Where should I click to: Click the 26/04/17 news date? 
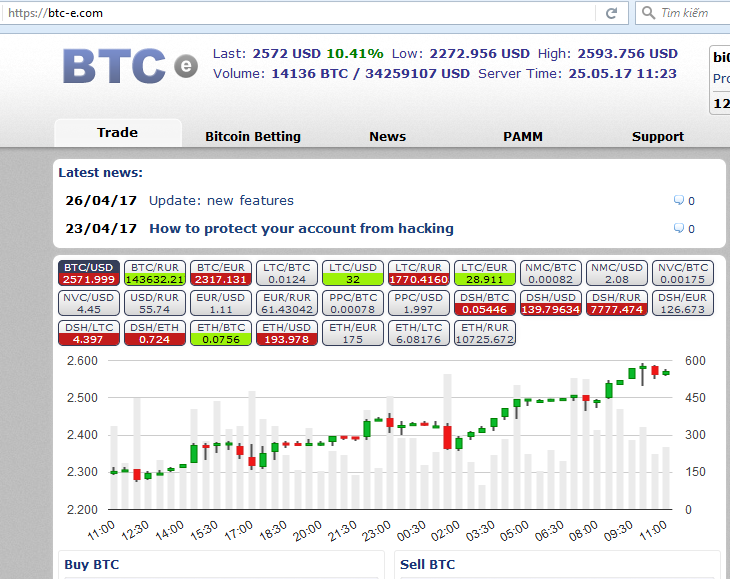pos(101,201)
